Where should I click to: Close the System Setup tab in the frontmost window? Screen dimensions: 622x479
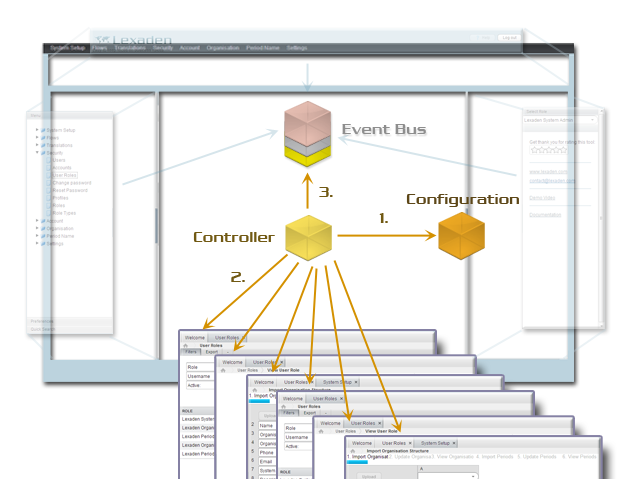(x=454, y=443)
